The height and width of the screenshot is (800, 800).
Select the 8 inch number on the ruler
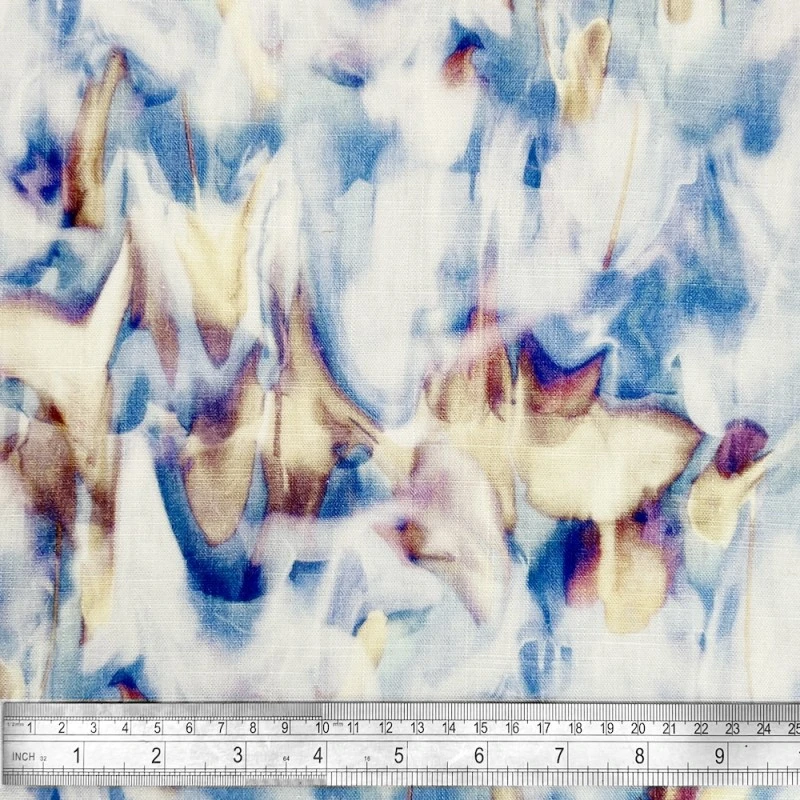pyautogui.click(x=639, y=755)
